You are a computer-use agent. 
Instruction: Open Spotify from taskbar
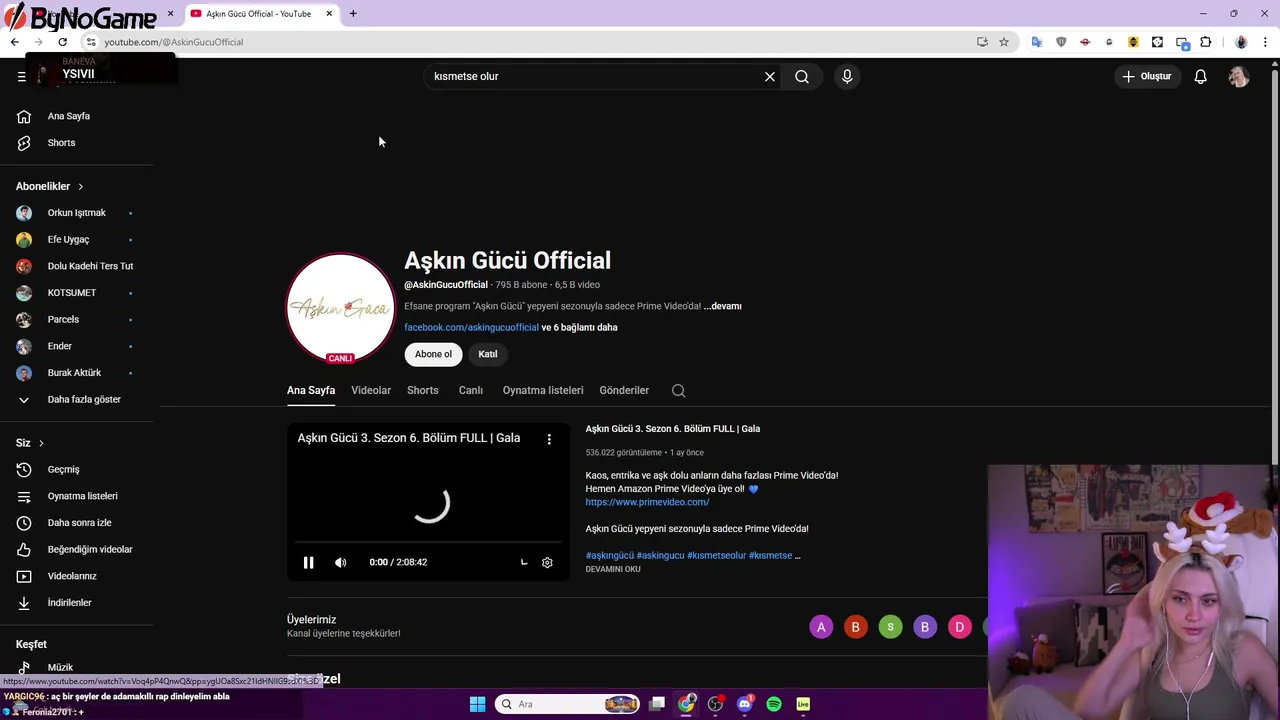point(774,704)
